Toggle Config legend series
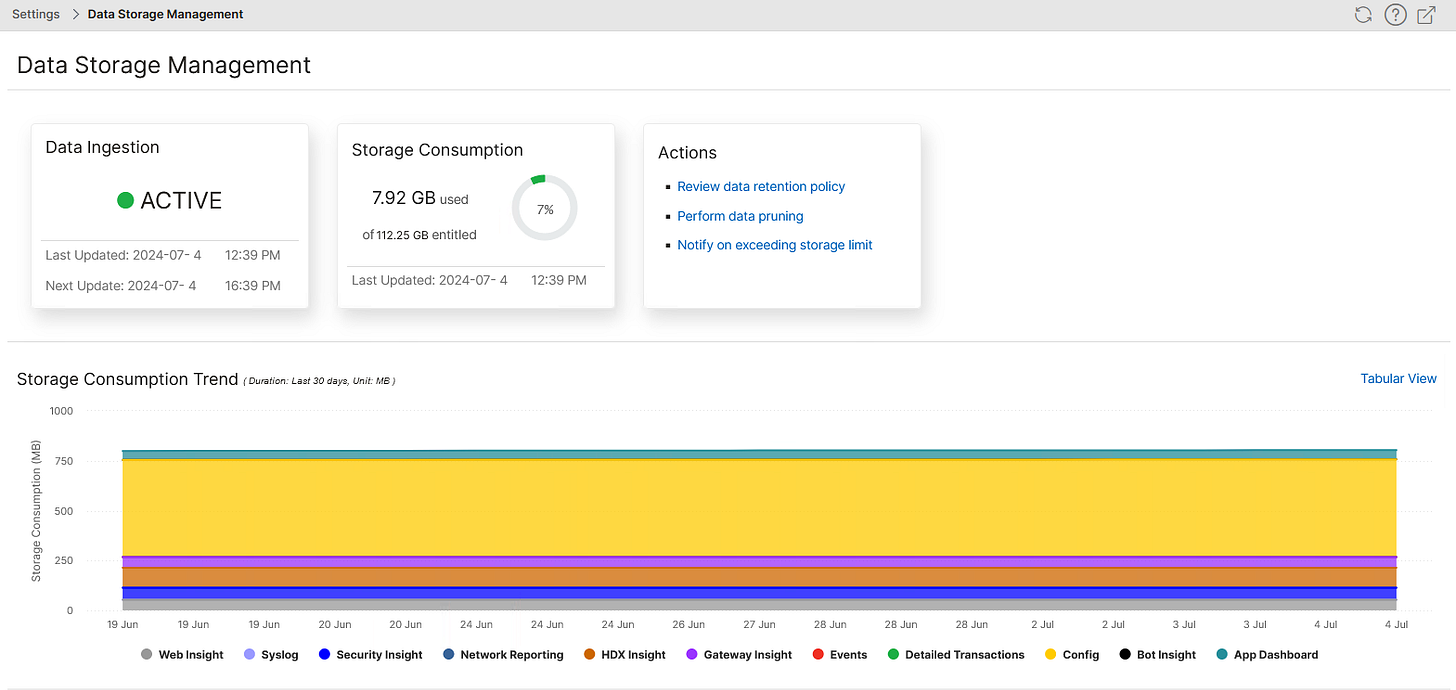The image size is (1456, 690). (x=1071, y=655)
